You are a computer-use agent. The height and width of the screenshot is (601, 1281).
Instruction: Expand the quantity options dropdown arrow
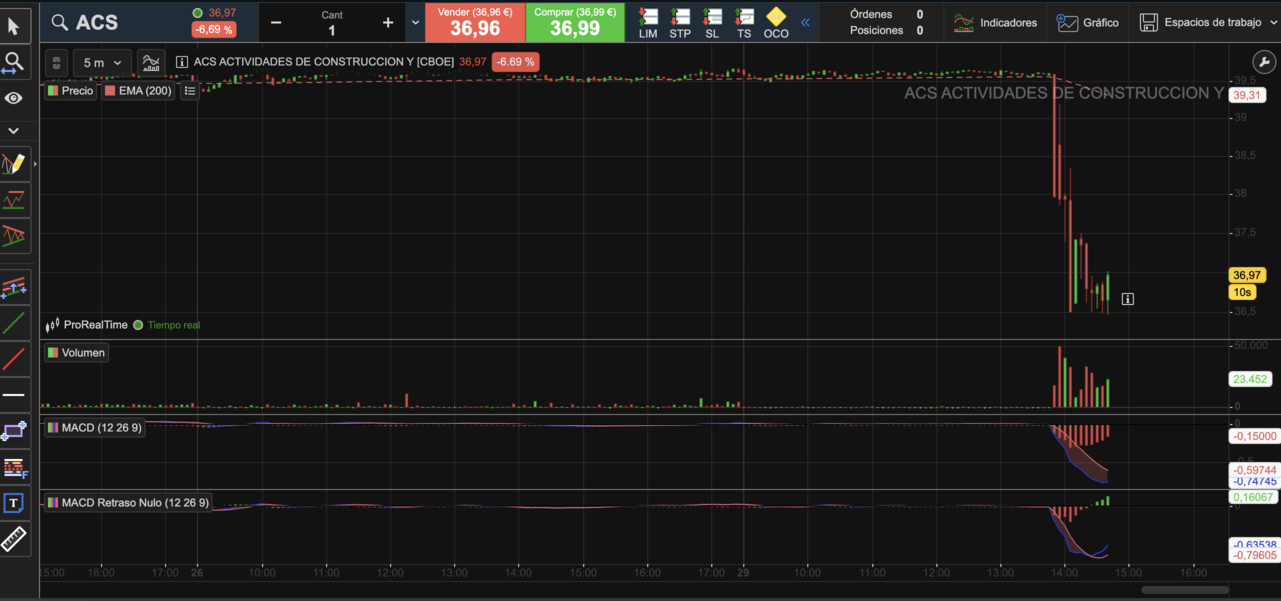(416, 23)
